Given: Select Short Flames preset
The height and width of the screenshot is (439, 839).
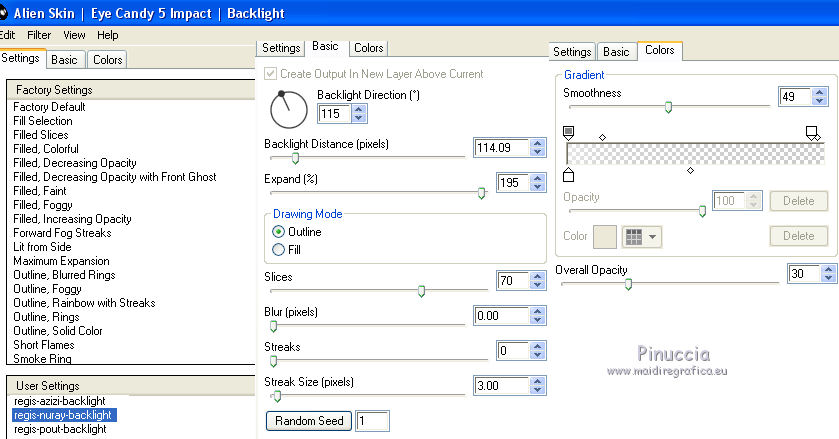Looking at the screenshot, I should pyautogui.click(x=43, y=345).
